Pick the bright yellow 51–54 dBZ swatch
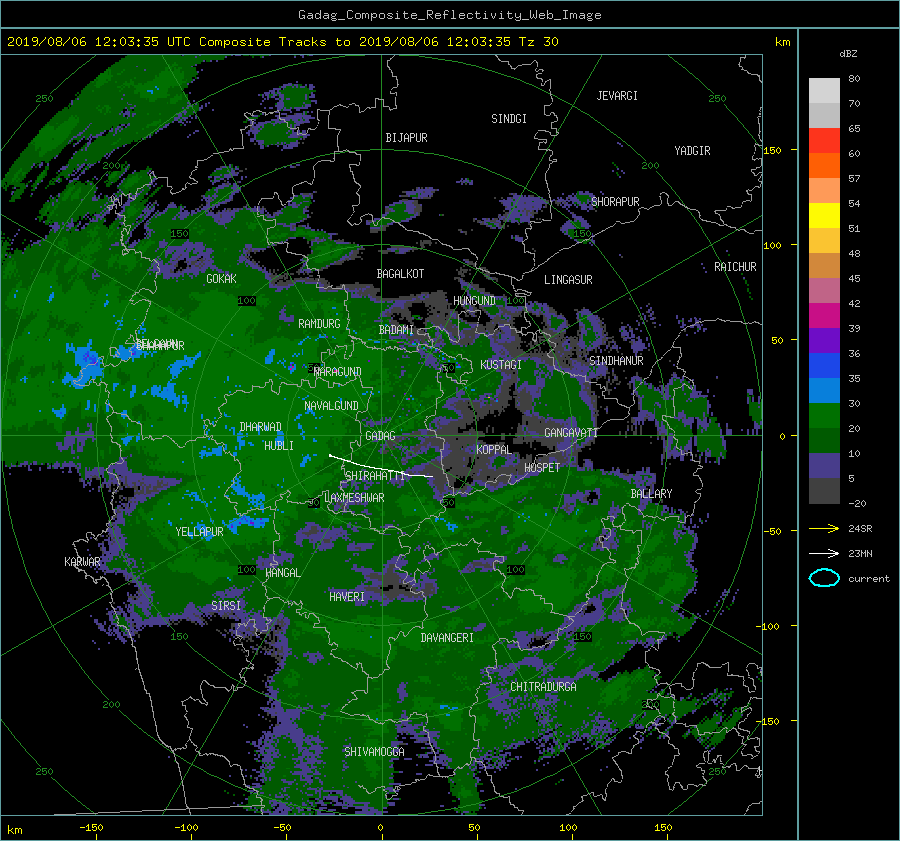This screenshot has height=841, width=900. click(x=824, y=216)
